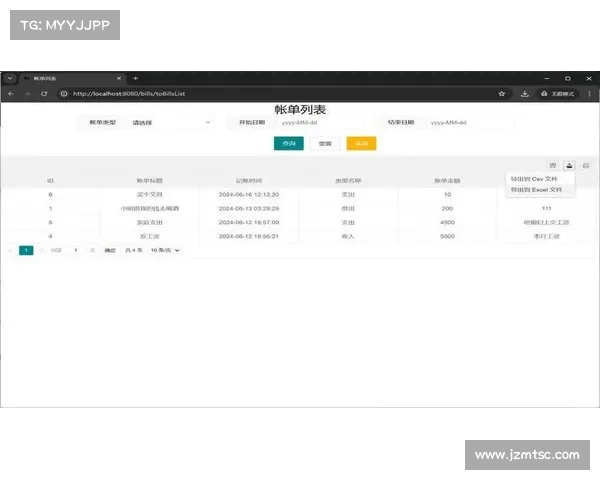Click the jump-to-page number input
Image resolution: width=600 pixels, height=480 pixels.
pos(76,250)
